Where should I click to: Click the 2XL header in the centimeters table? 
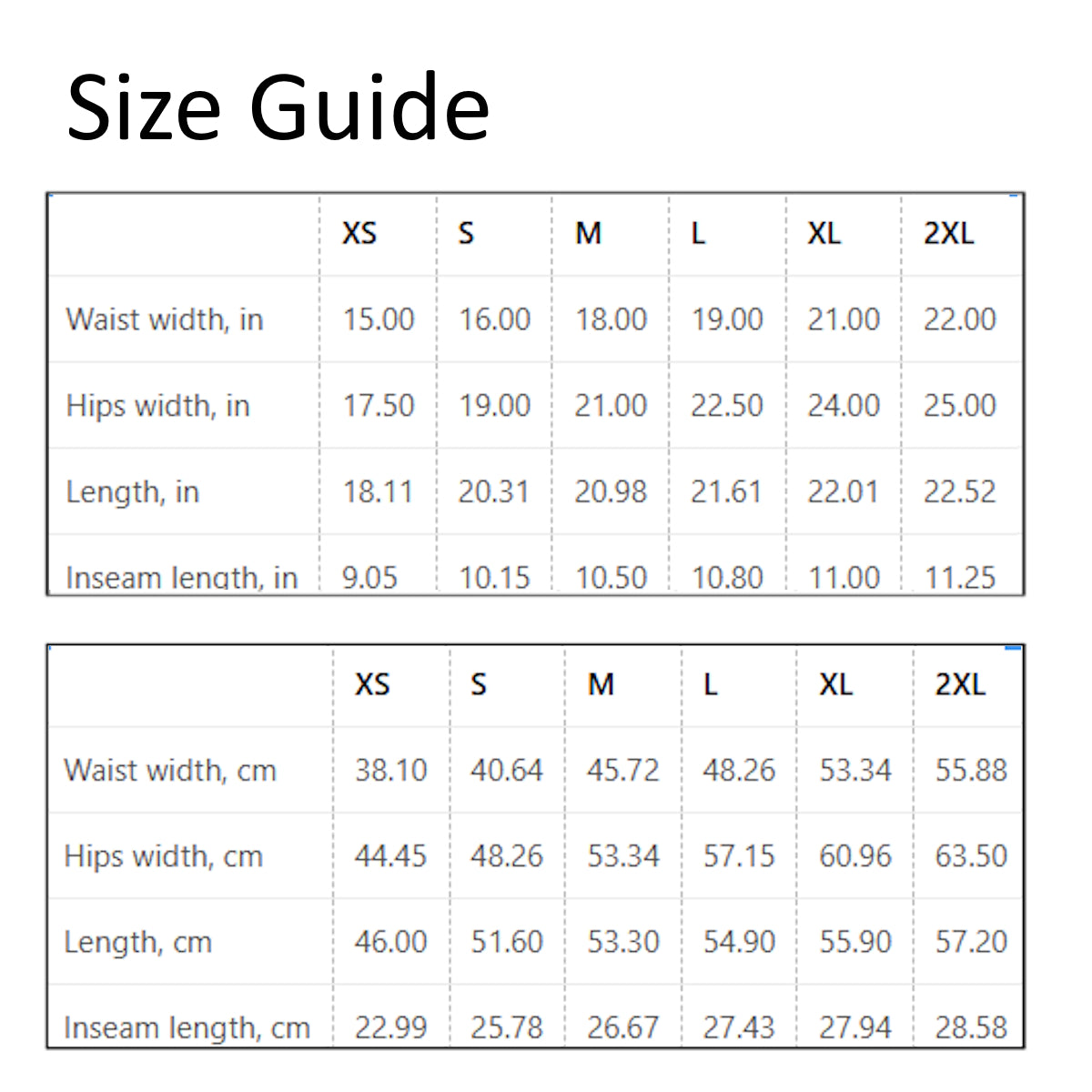pos(960,684)
